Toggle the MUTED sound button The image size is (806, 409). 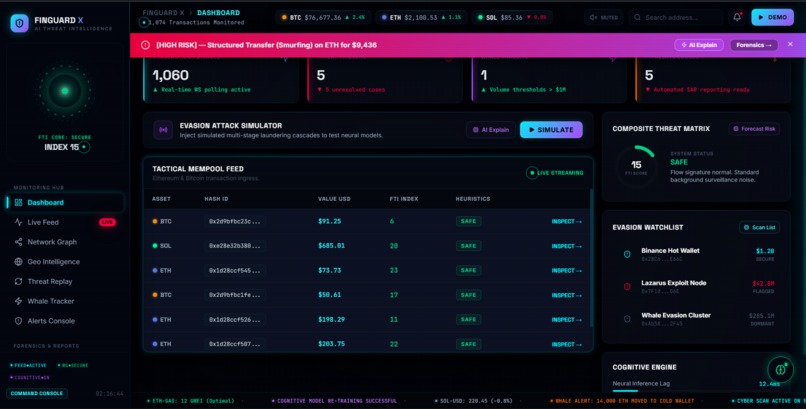point(603,17)
